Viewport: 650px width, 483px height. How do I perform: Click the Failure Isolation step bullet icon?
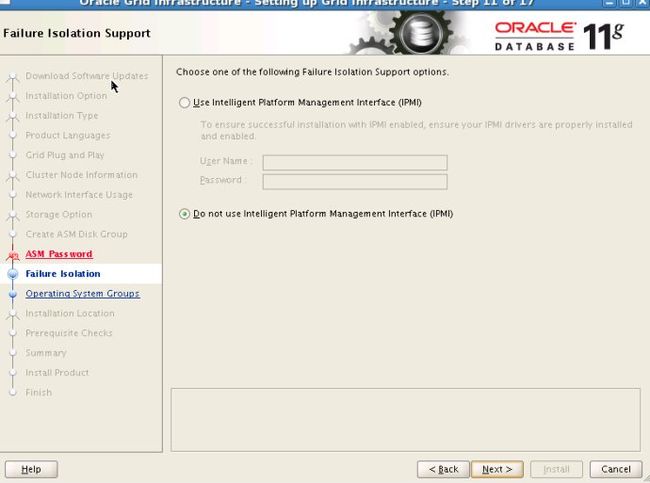pyautogui.click(x=13, y=274)
